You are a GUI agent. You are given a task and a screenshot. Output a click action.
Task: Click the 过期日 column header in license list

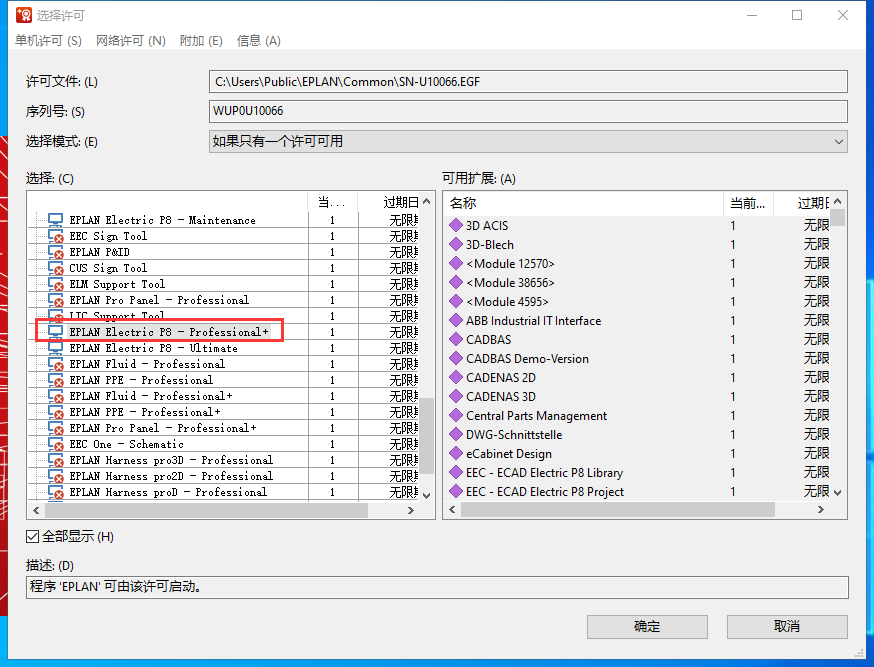[389, 202]
